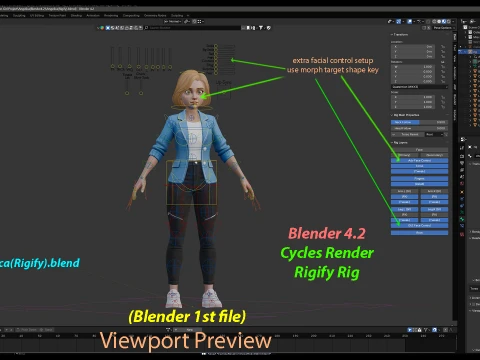This screenshot has width=480, height=360.
Task: Open the Quaternion (WXYZ) rotation mode dropdown
Action: (x=419, y=87)
